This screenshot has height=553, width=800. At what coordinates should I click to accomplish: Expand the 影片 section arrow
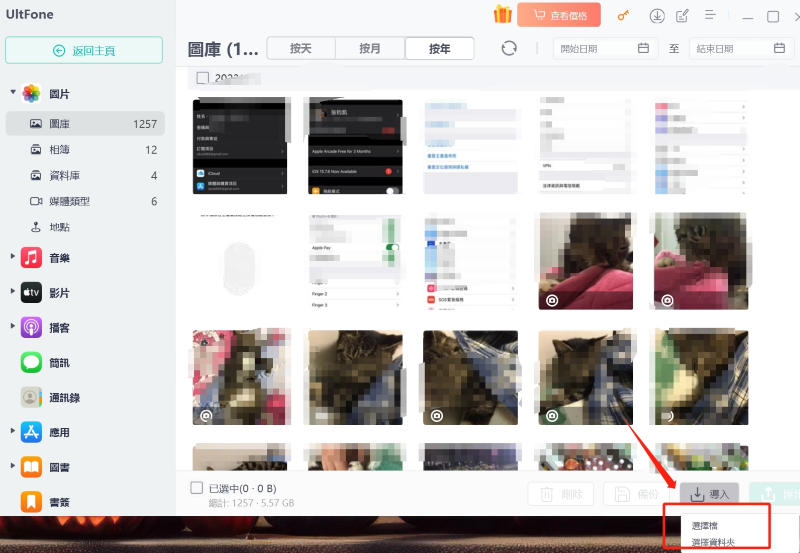[x=13, y=291]
